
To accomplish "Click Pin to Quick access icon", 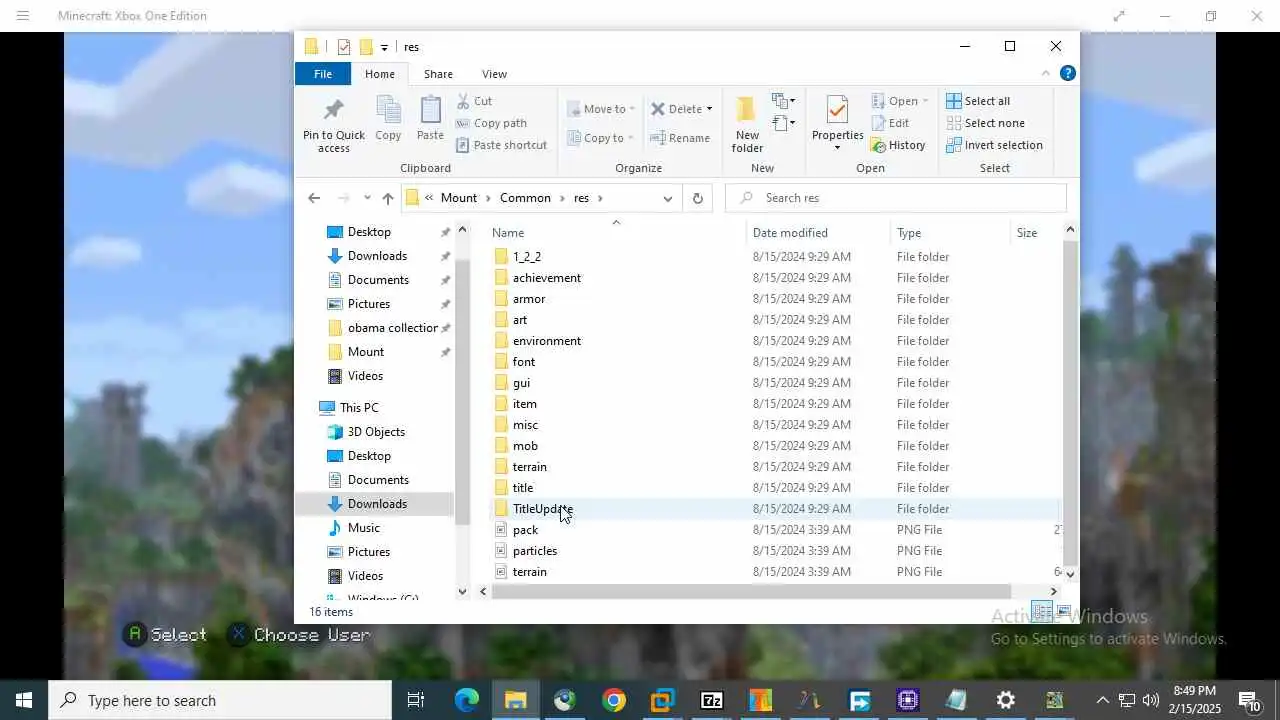I will (334, 125).
